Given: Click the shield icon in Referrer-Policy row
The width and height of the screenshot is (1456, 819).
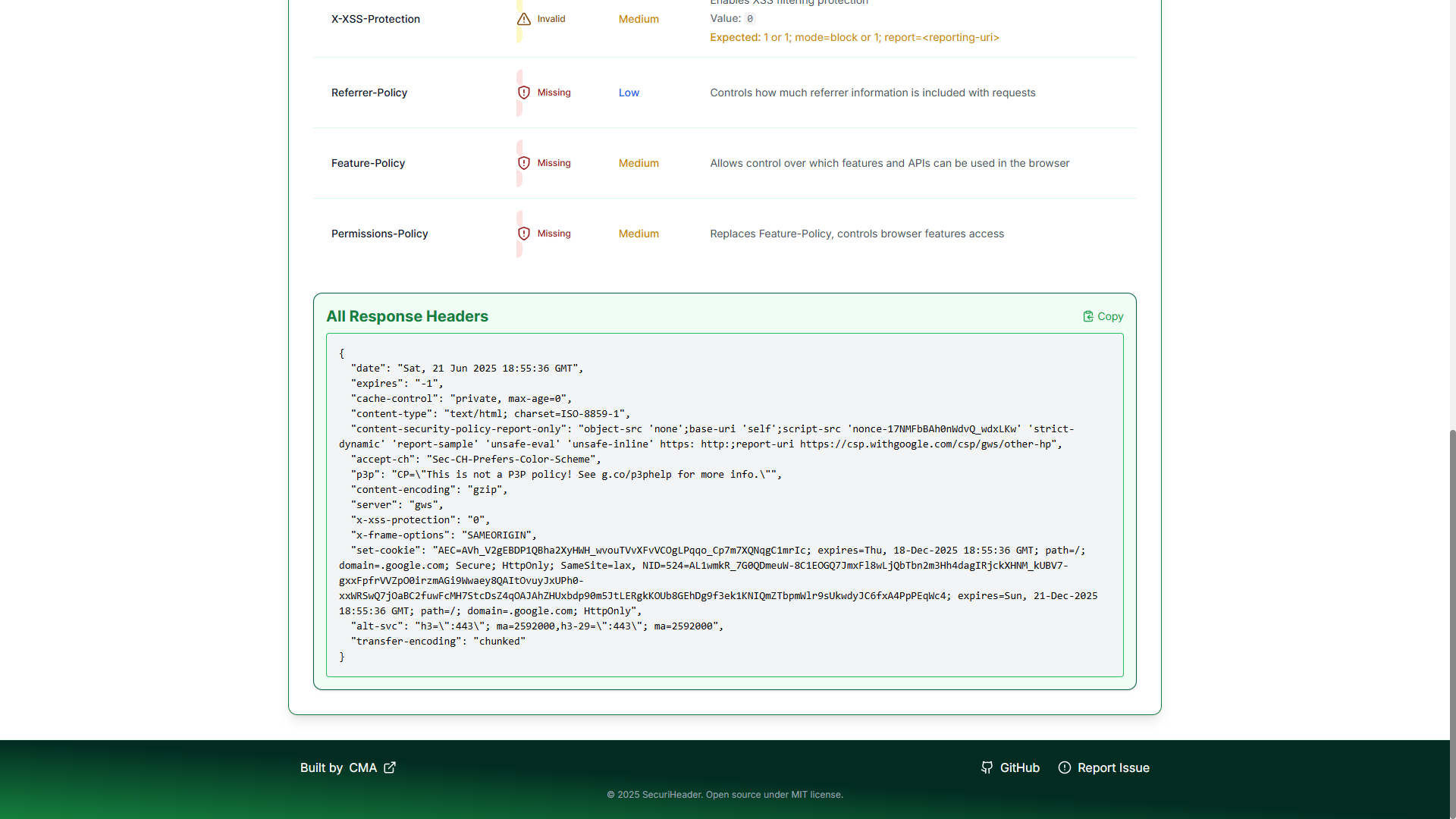Looking at the screenshot, I should point(524,93).
